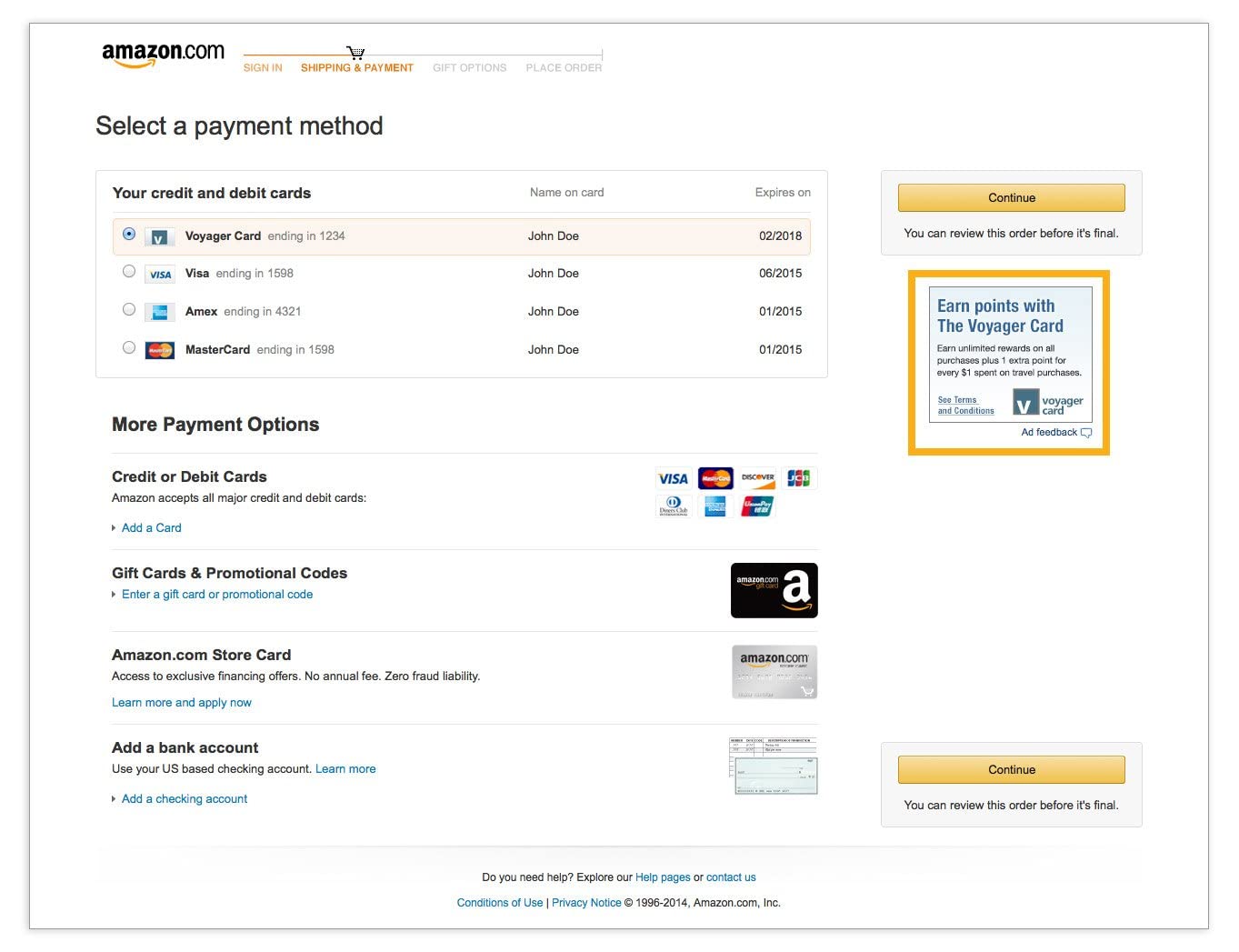This screenshot has height=952, width=1239.
Task: Click the Expires on column header
Action: (x=783, y=193)
